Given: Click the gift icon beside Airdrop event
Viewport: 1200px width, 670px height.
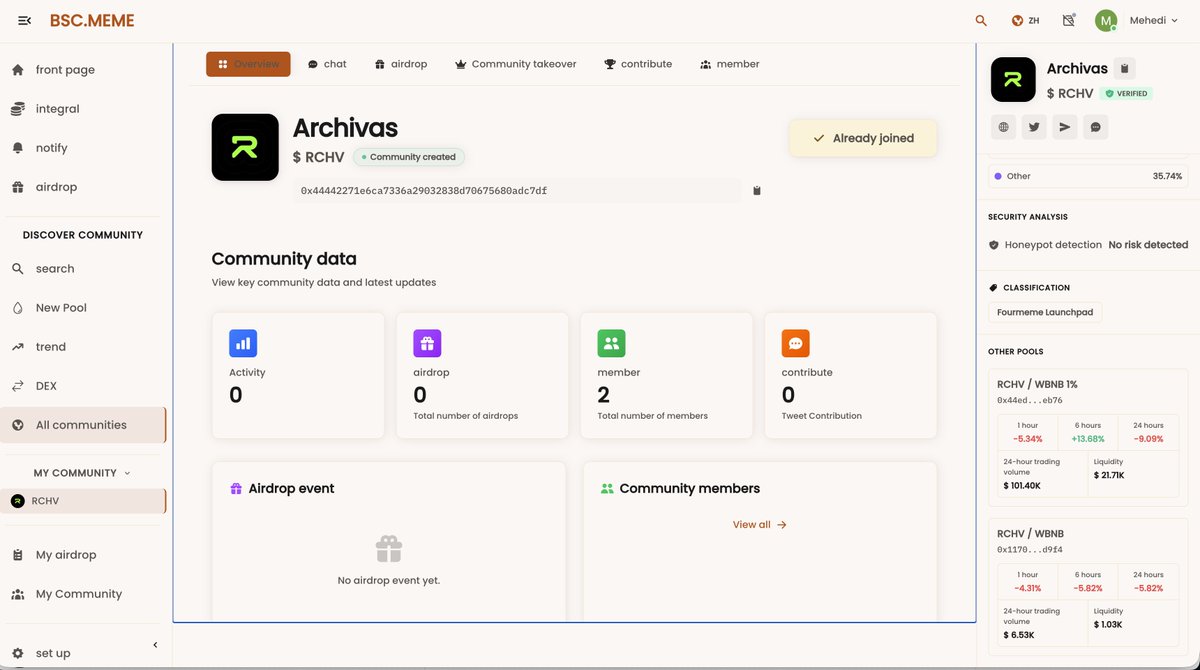Looking at the screenshot, I should click(x=236, y=489).
